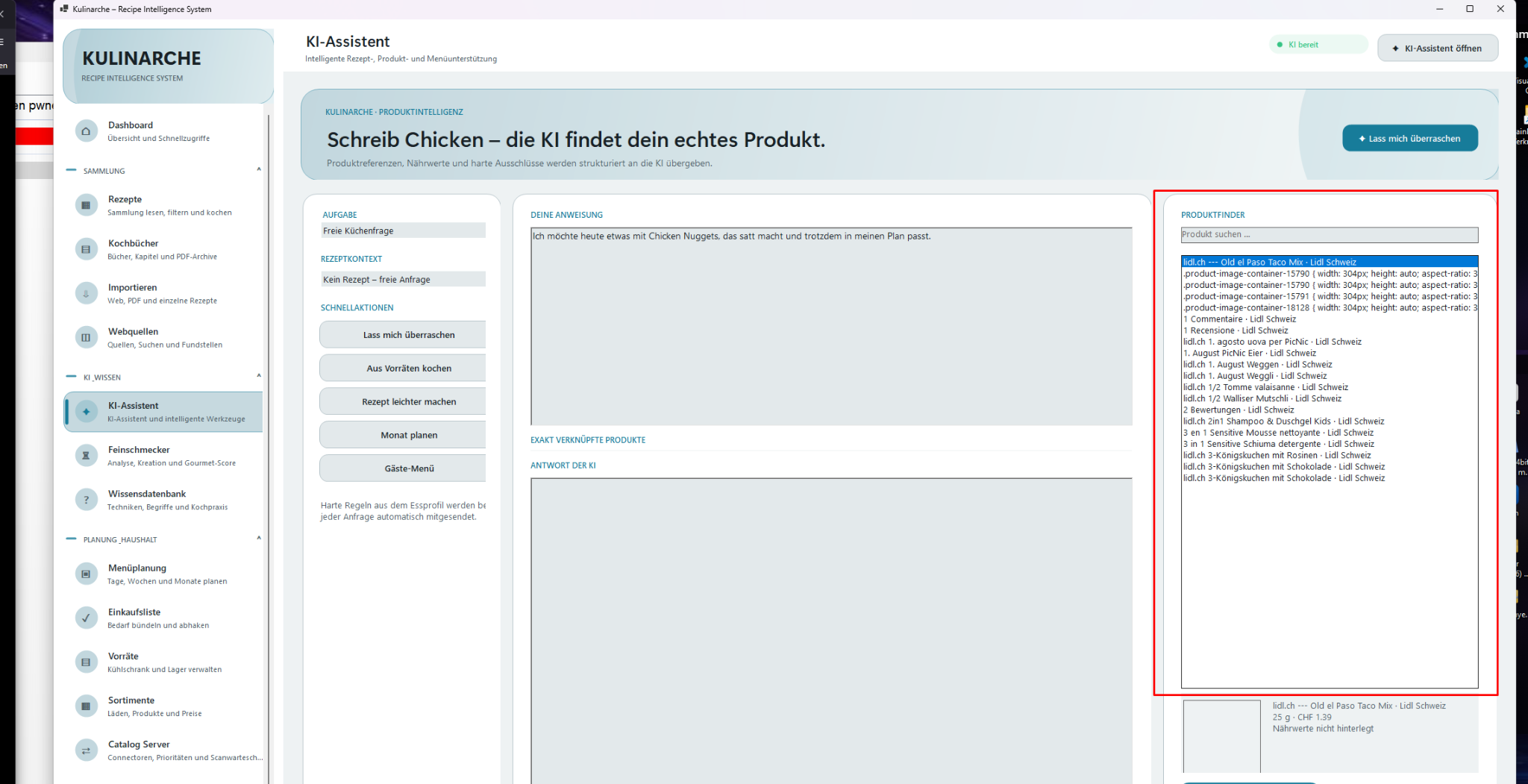Click the KI bereit status indicator
The height and width of the screenshot is (784, 1528).
click(x=1318, y=45)
